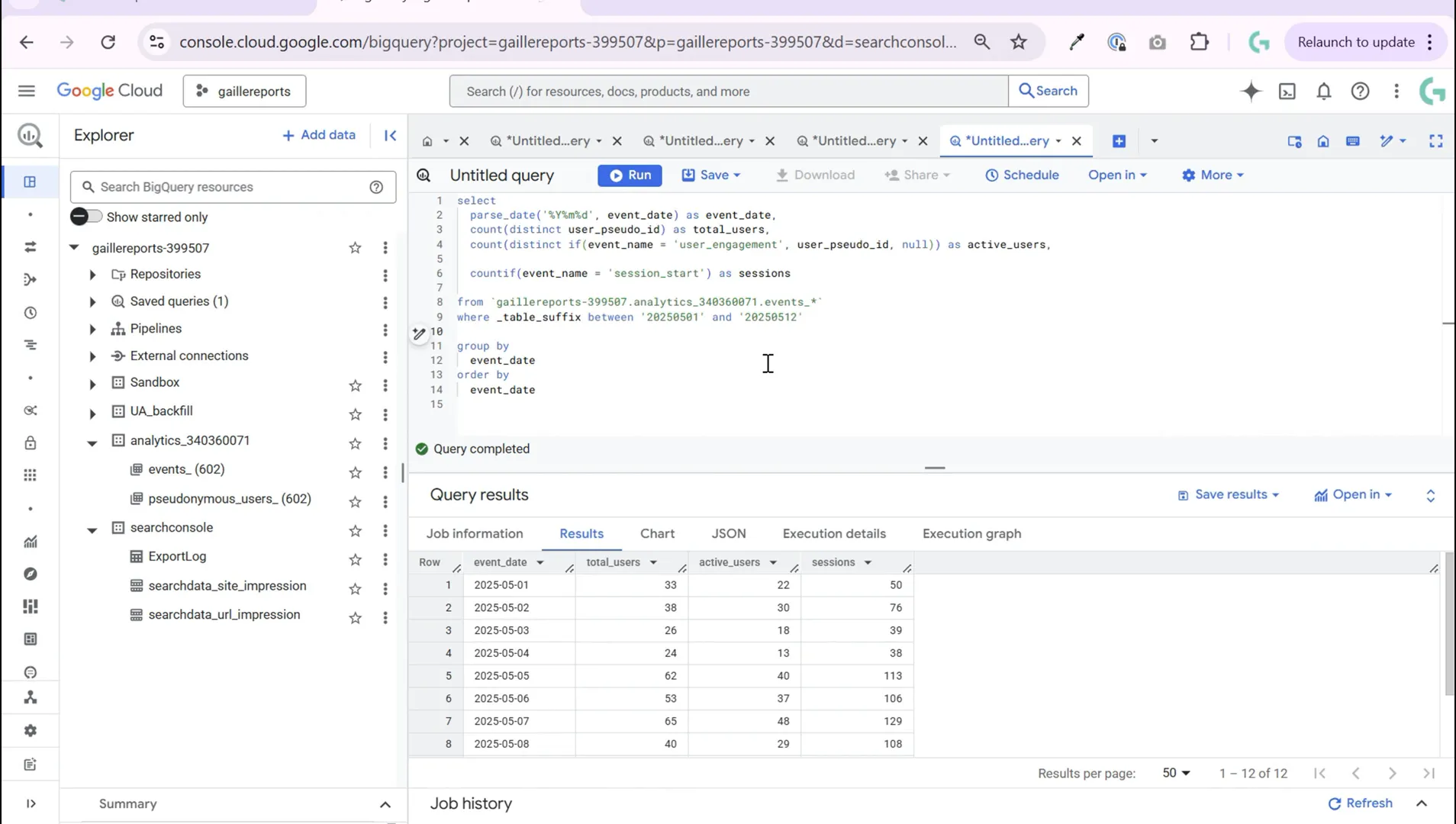Viewport: 1456px width, 824px height.
Task: Open actions menu for searchdata_site_impression
Action: coord(385,589)
